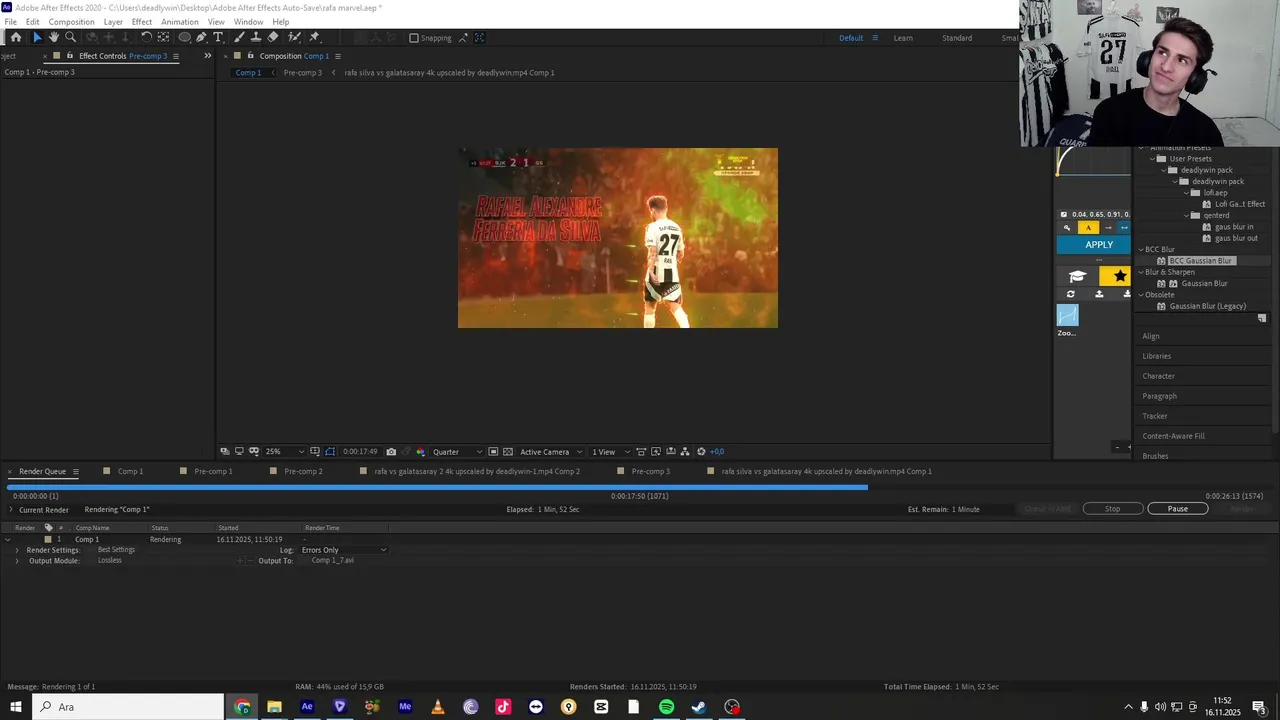
Task: Click the reset exposure icon
Action: click(701, 452)
